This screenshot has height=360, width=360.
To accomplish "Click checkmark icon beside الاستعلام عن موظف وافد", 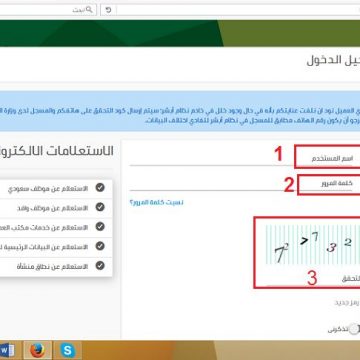I will tap(100, 207).
